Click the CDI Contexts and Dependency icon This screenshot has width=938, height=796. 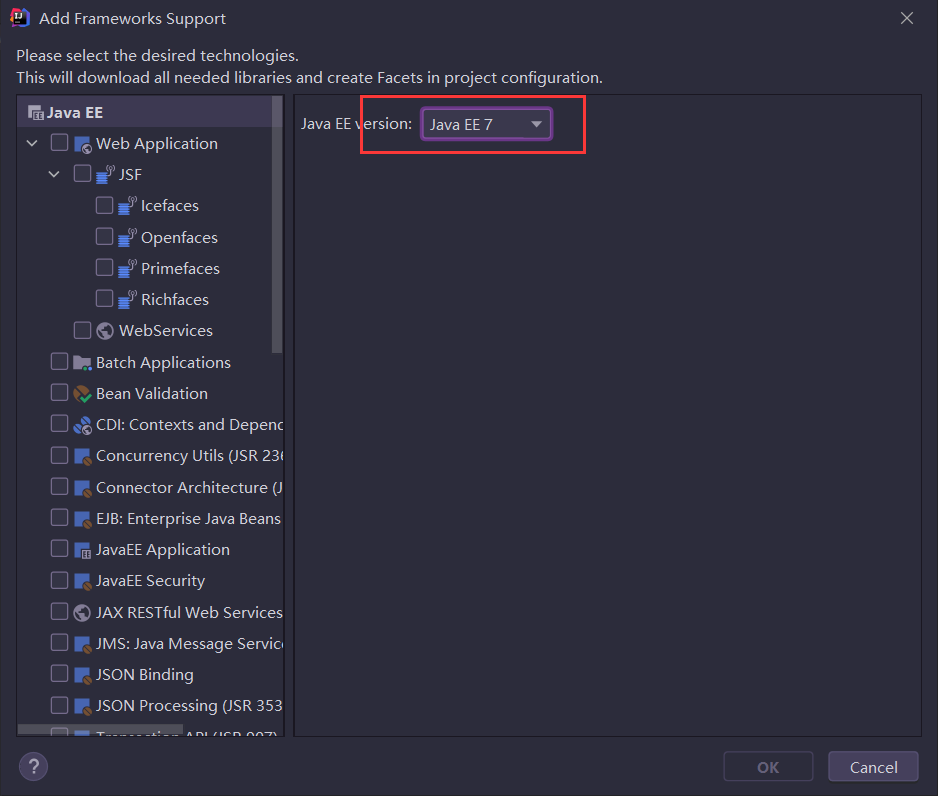tap(83, 425)
